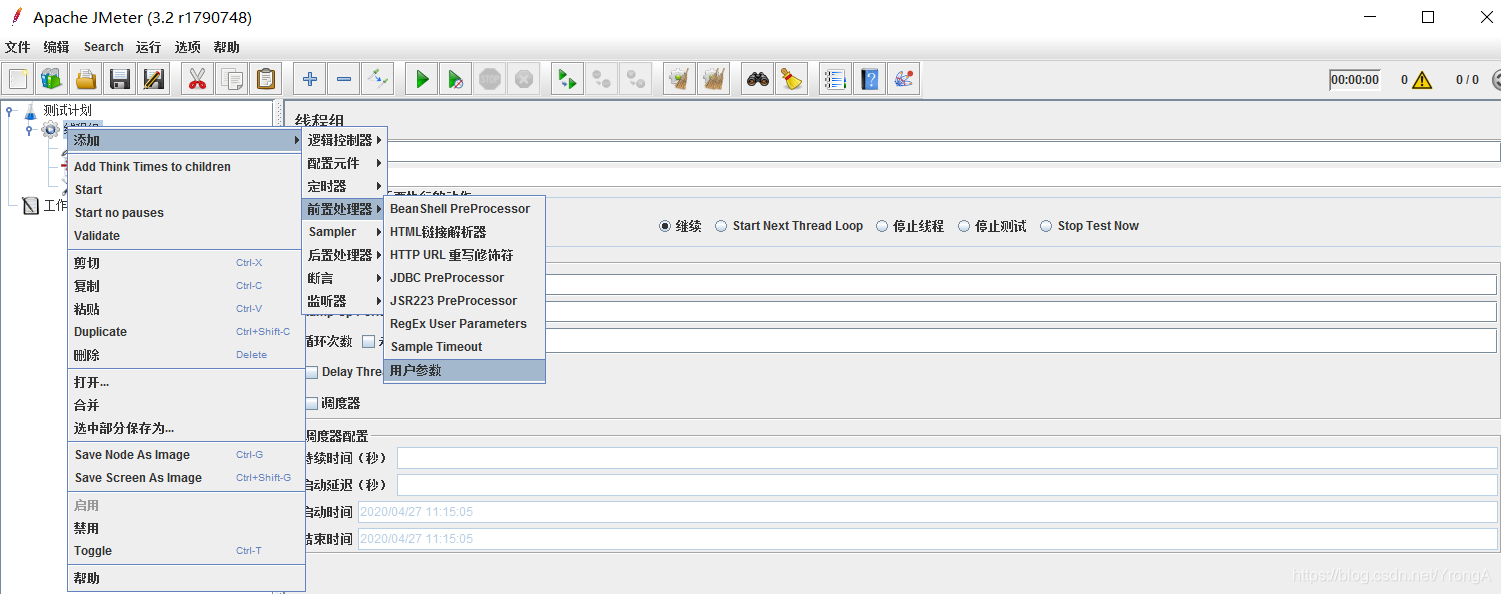Choose 用户参数 preprocessor
The image size is (1501, 594).
[x=464, y=370]
